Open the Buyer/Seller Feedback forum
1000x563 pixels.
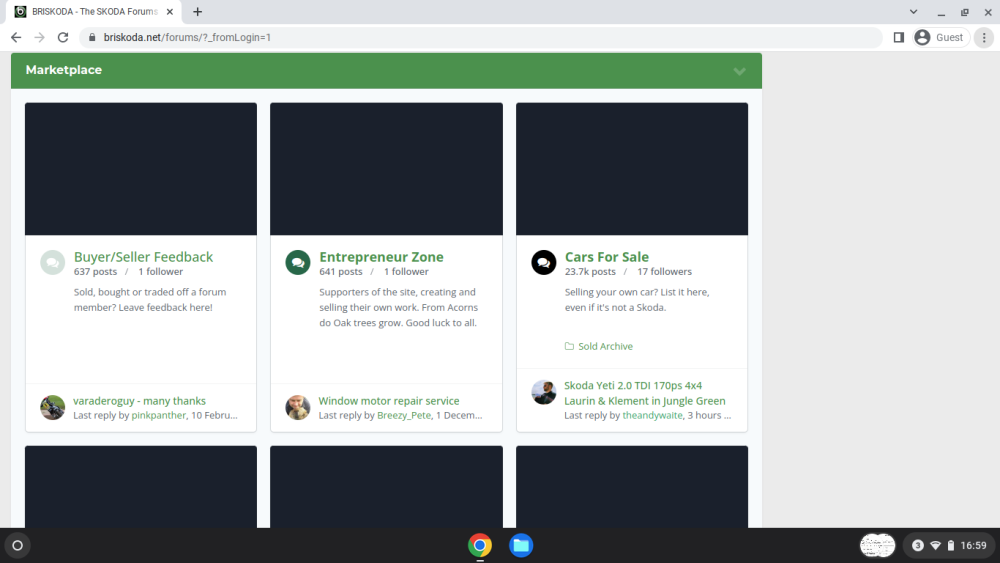143,256
